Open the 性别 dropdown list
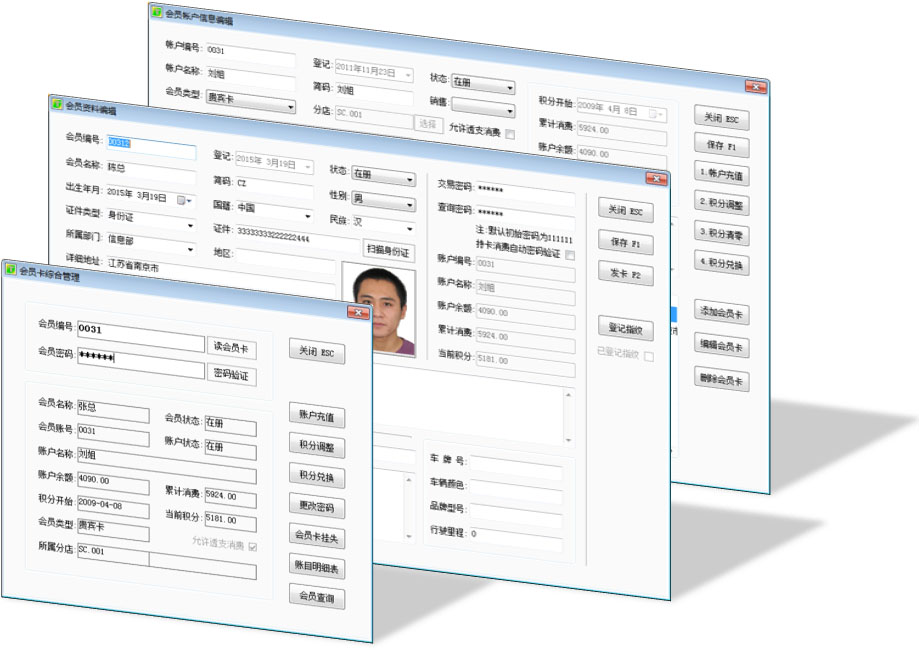Viewport: 919px width, 650px height. coord(410,204)
